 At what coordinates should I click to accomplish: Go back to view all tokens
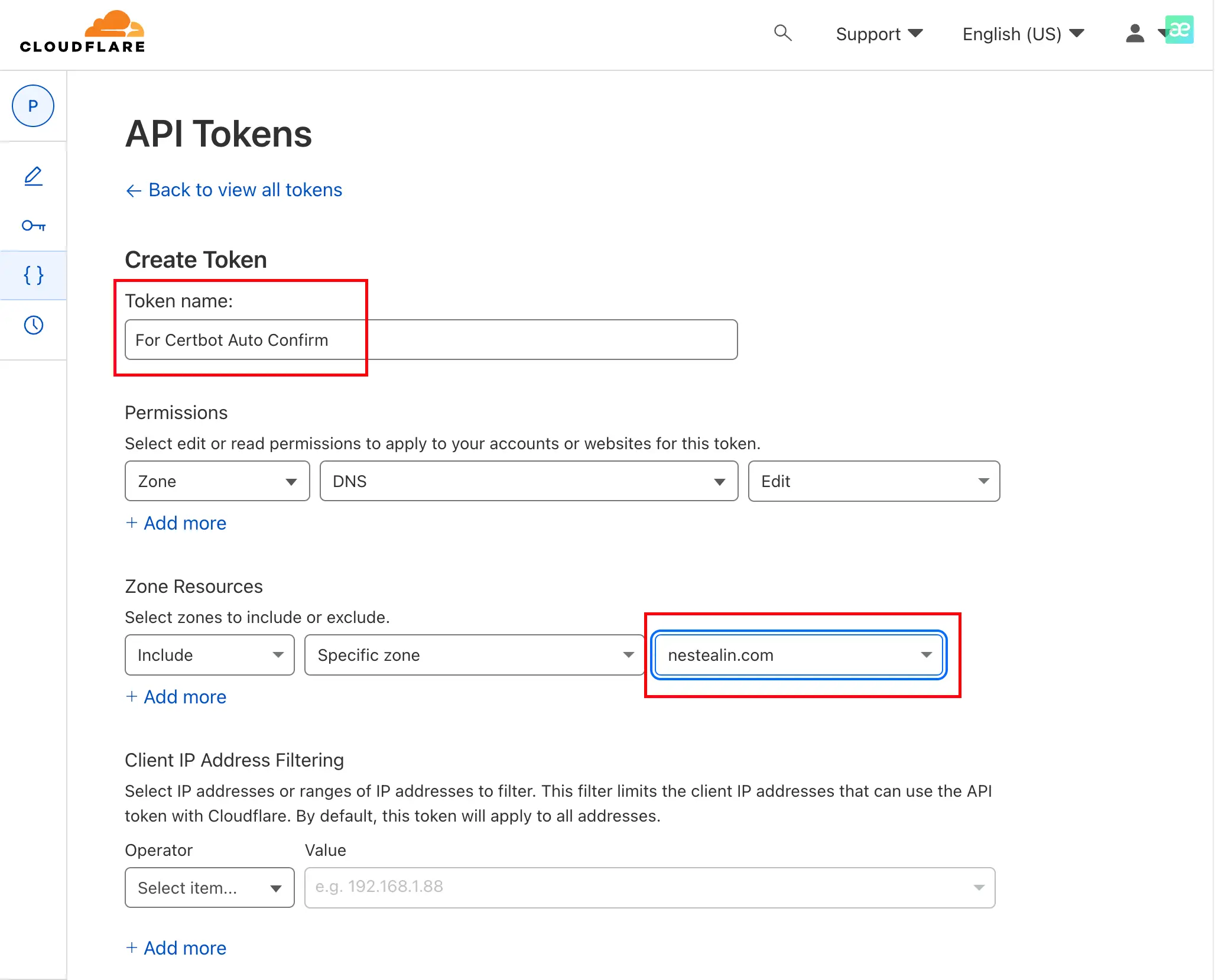click(x=234, y=190)
